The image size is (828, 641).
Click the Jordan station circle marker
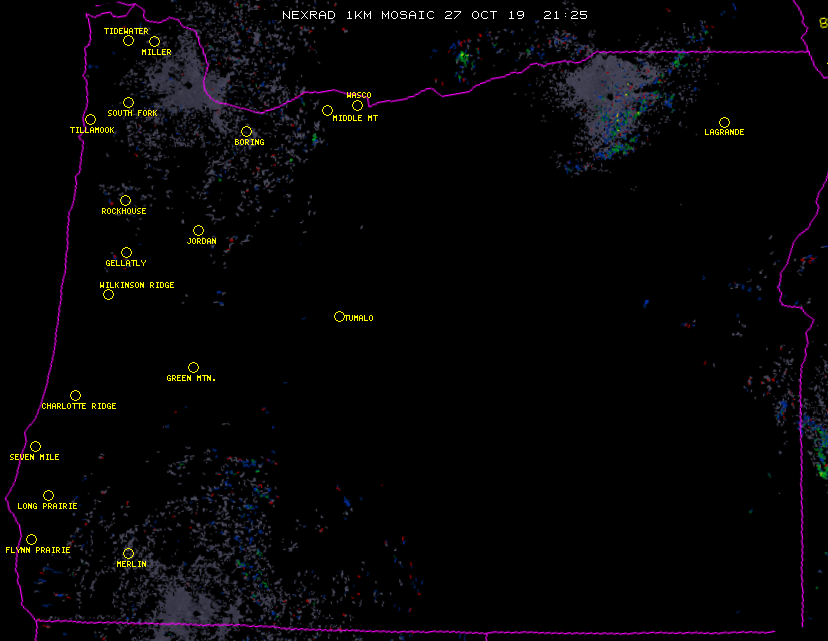[x=198, y=231]
